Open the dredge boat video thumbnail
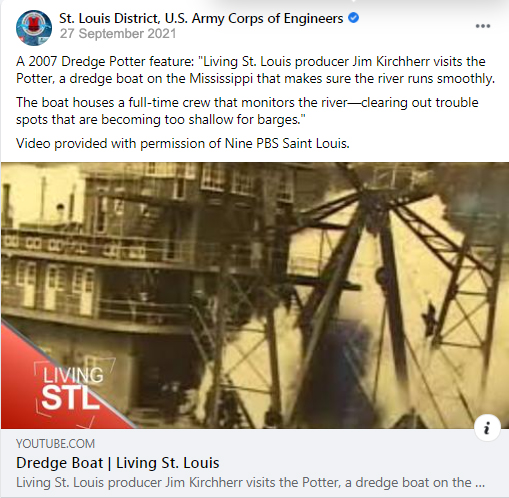 tap(255, 295)
